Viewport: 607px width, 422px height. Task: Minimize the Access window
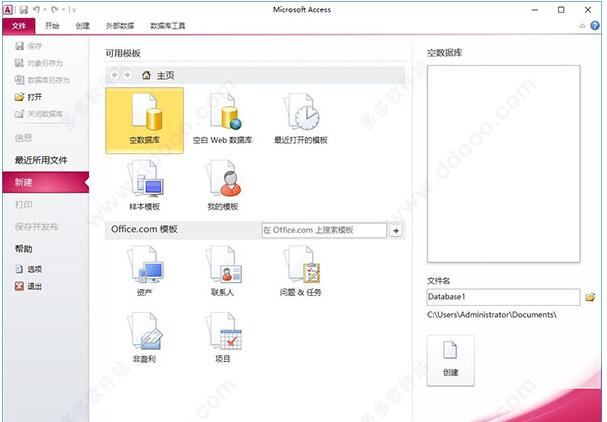pyautogui.click(x=535, y=10)
